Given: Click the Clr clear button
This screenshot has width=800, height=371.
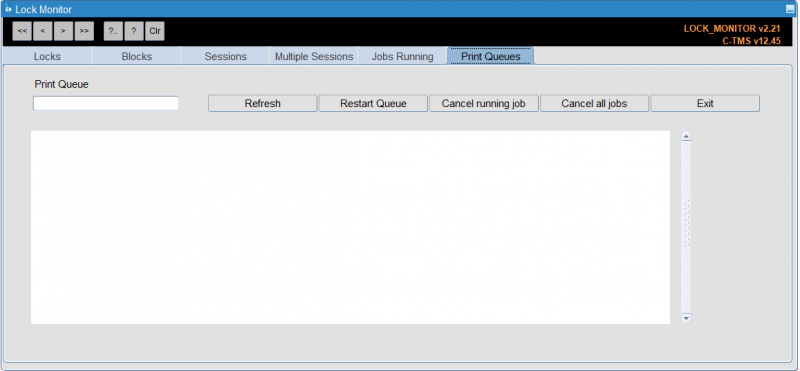Looking at the screenshot, I should click(x=155, y=31).
